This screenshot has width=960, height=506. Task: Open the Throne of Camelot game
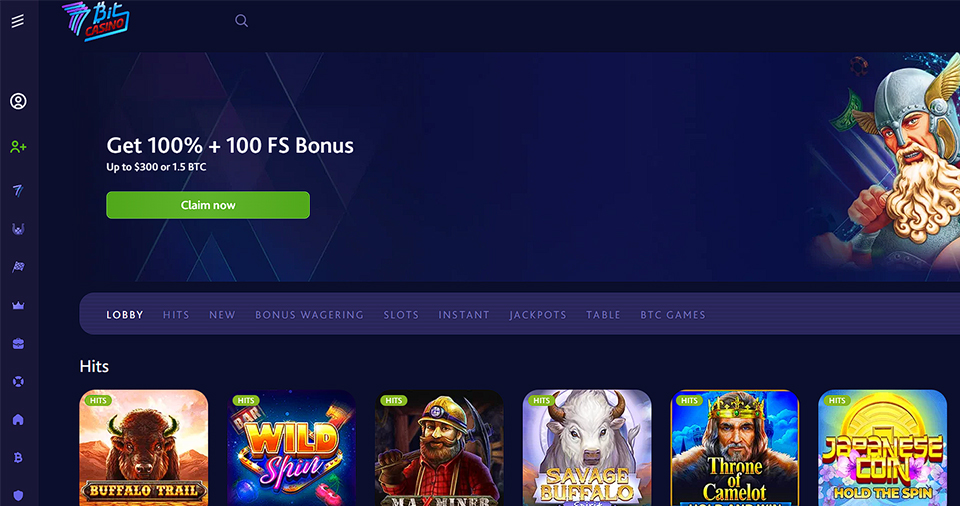coord(735,448)
